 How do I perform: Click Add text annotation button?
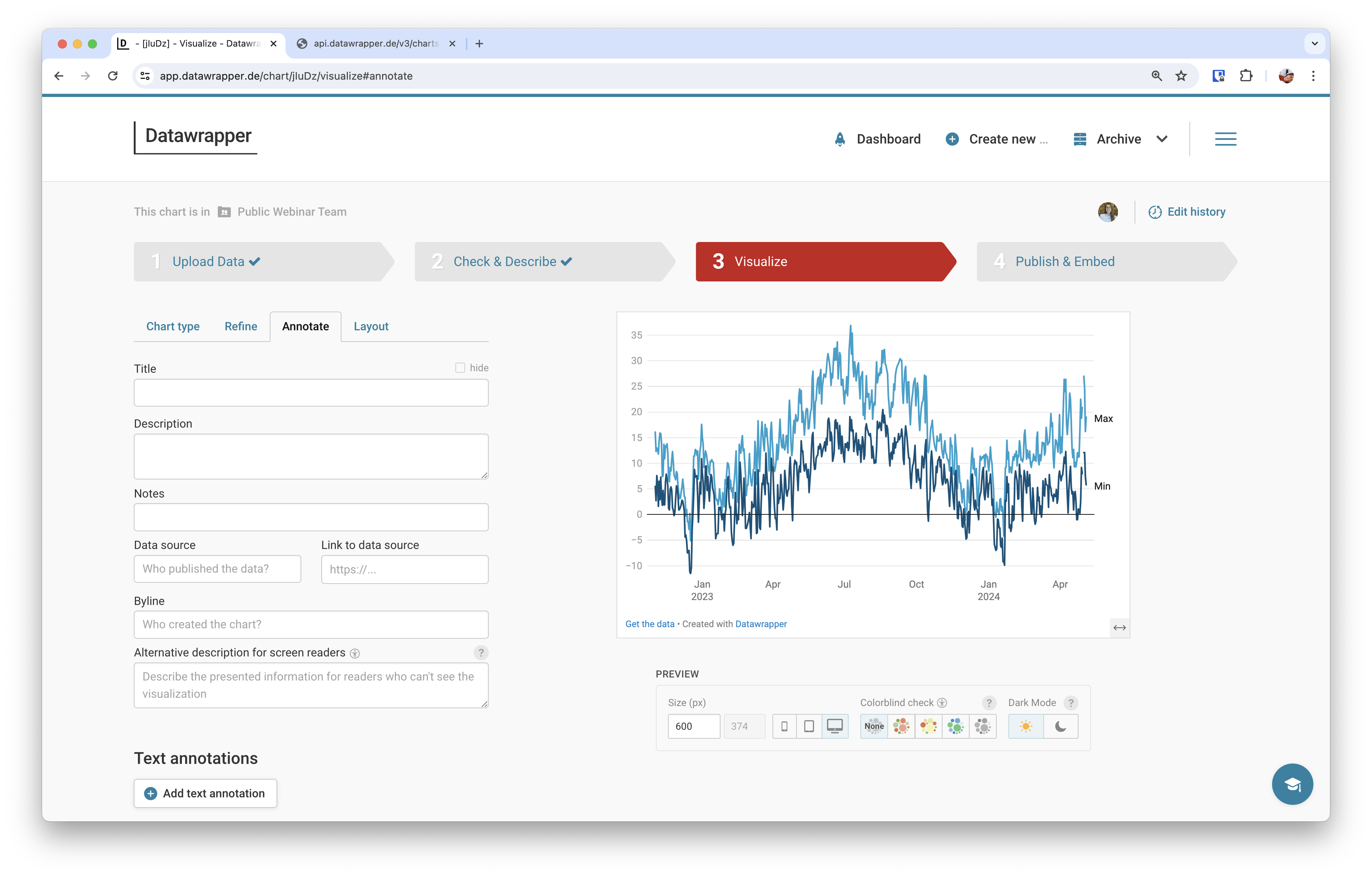205,793
